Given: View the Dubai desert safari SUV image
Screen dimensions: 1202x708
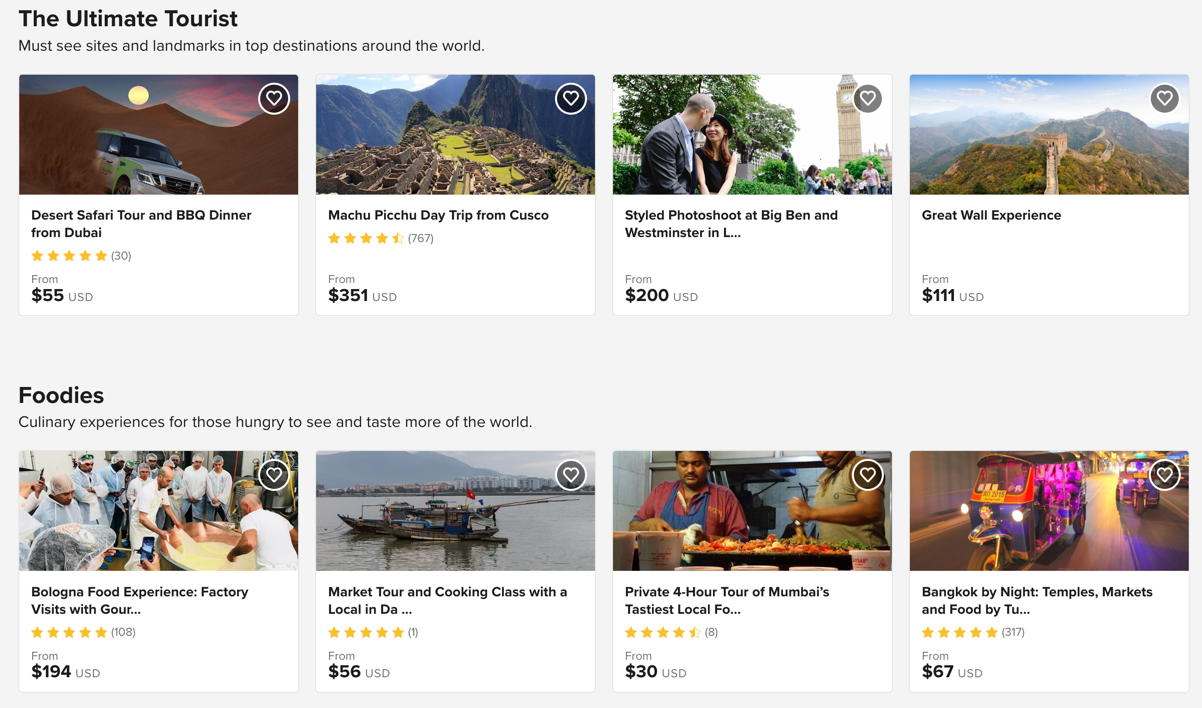Looking at the screenshot, I should click(158, 134).
